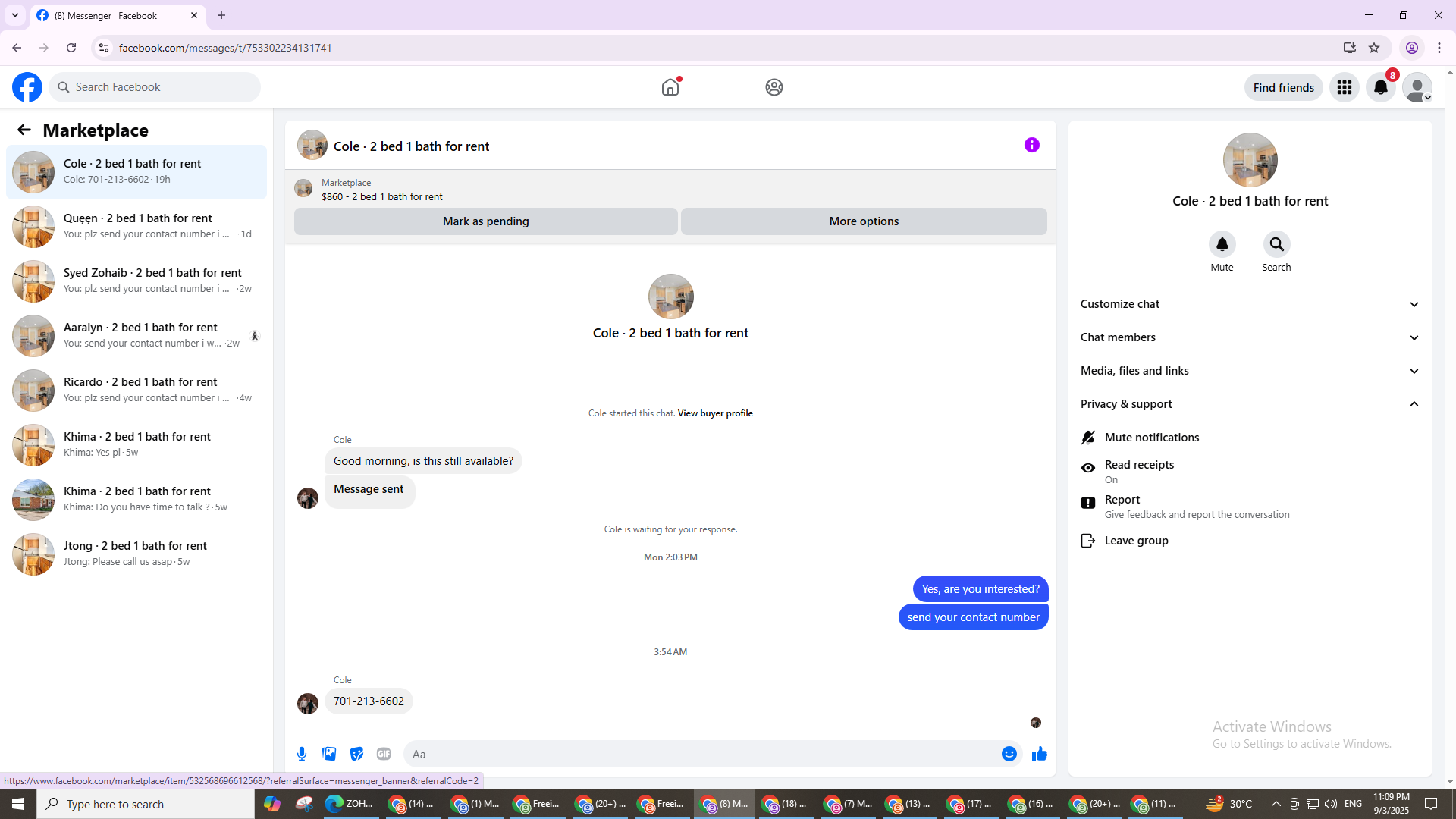The height and width of the screenshot is (819, 1456).
Task: Open taskbar clock showing 11:09 PM
Action: click(1392, 804)
